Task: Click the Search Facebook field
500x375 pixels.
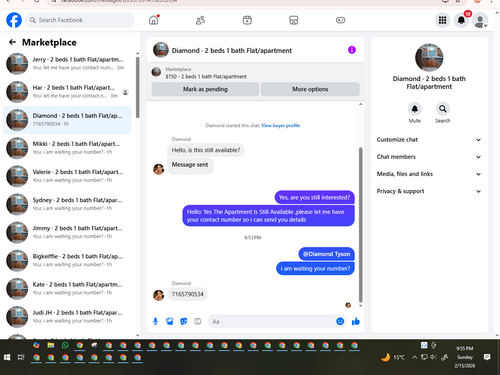Action: [x=80, y=20]
